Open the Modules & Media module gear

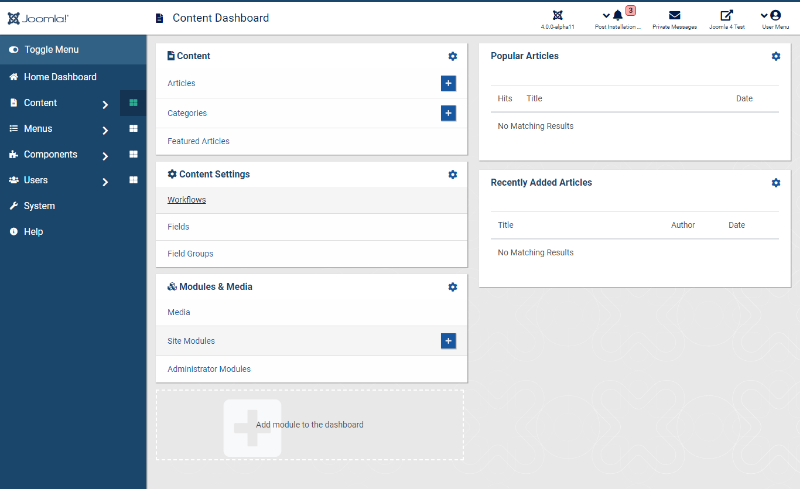453,287
